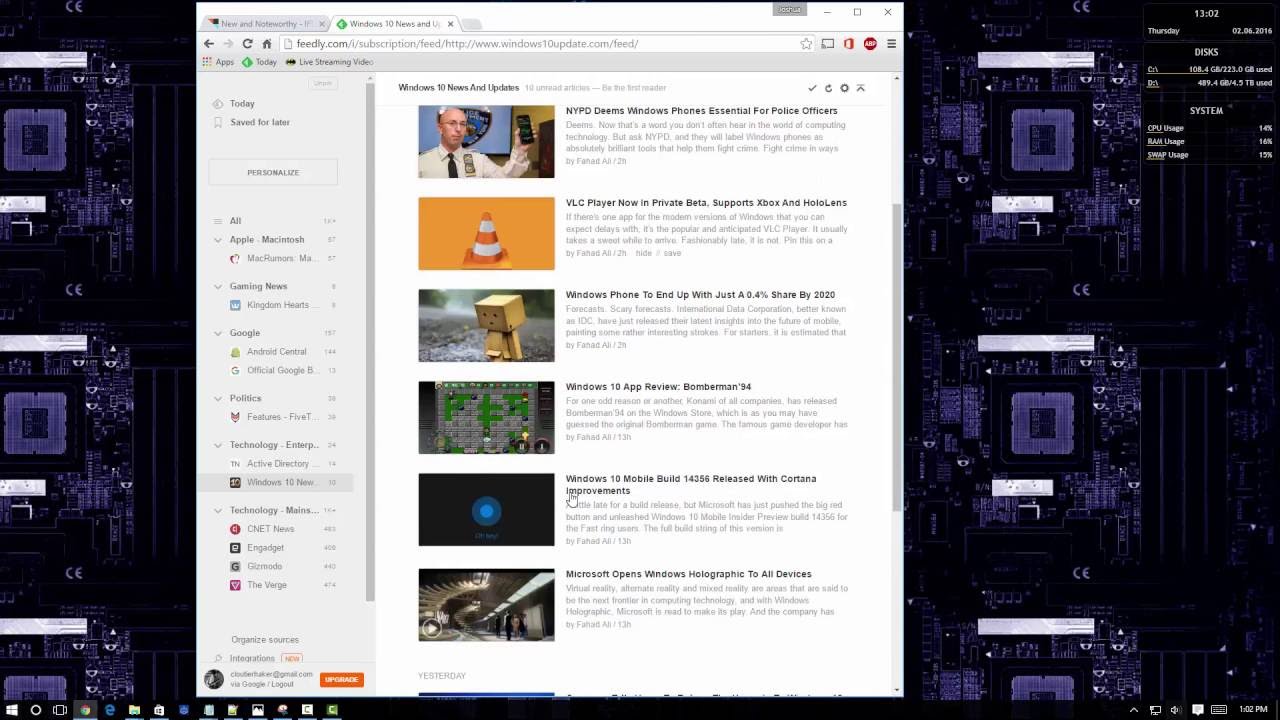
Task: Open a new browser tab
Action: click(x=471, y=24)
